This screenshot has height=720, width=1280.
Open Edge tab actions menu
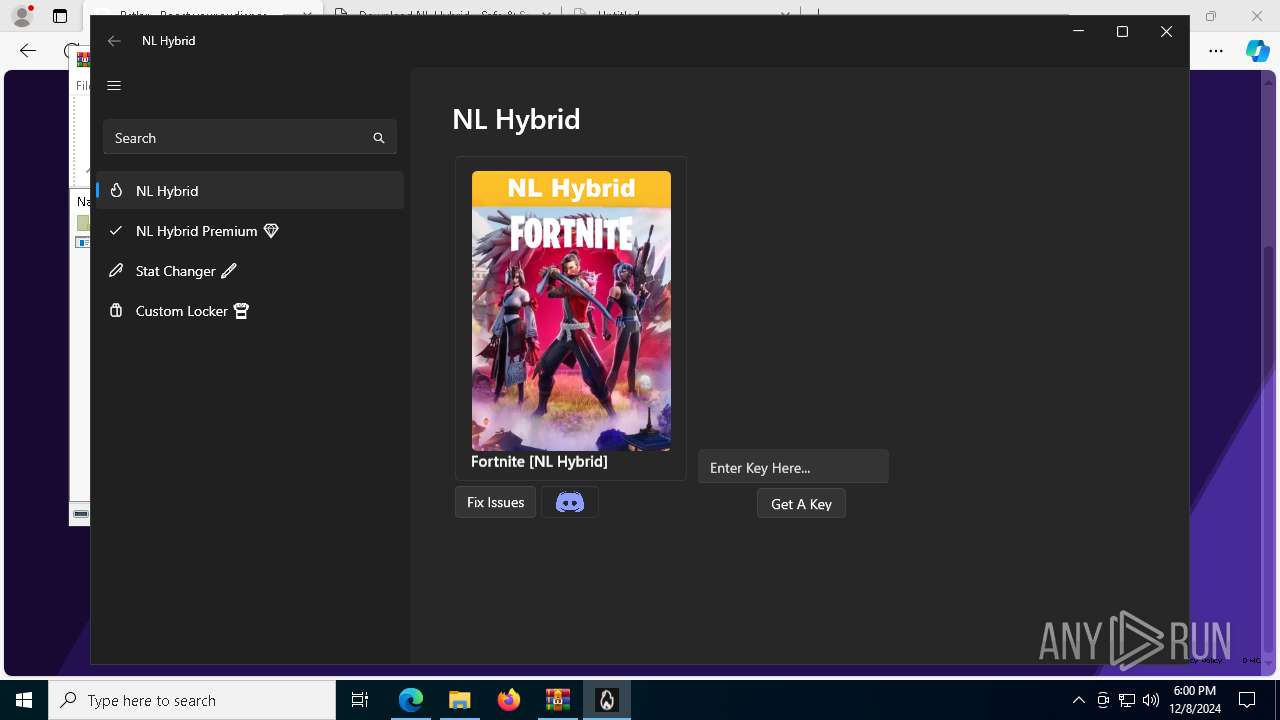(x=60, y=16)
